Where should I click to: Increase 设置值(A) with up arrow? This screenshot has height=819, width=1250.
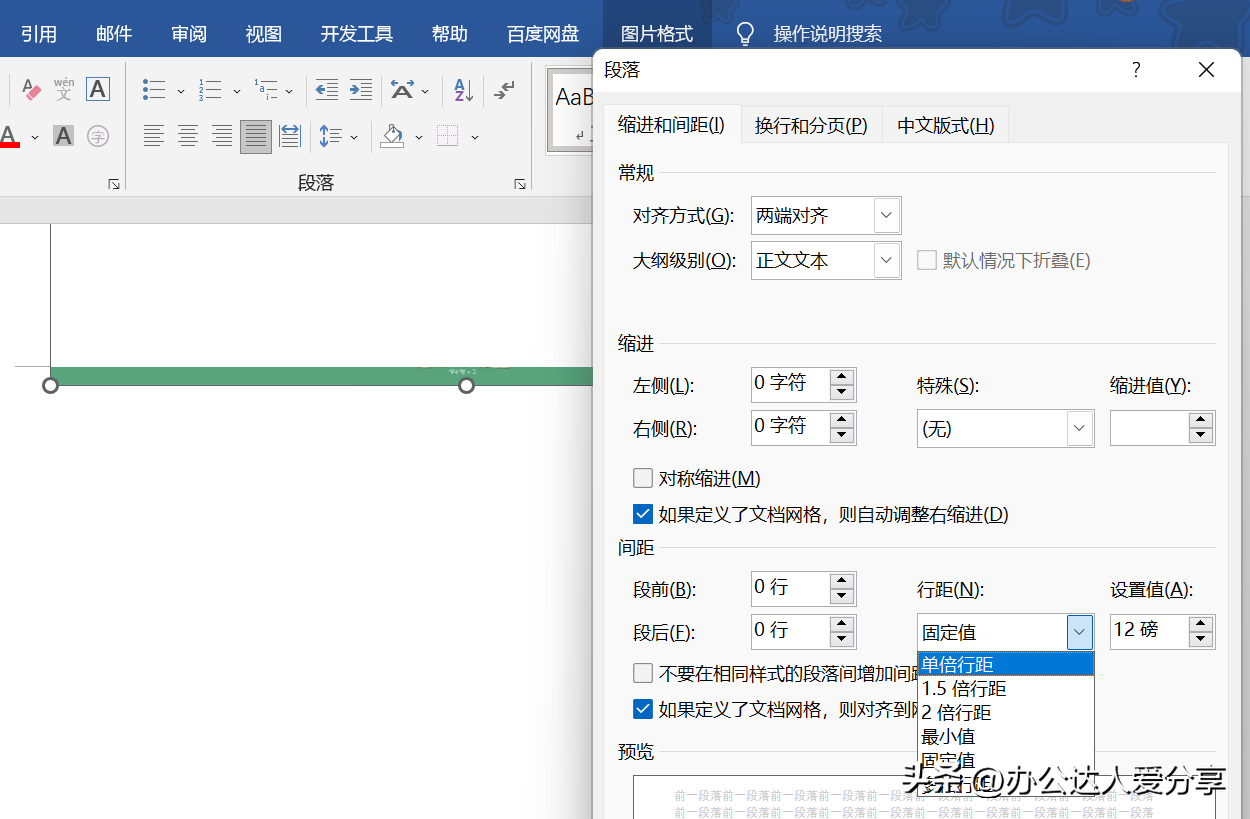coord(1201,623)
